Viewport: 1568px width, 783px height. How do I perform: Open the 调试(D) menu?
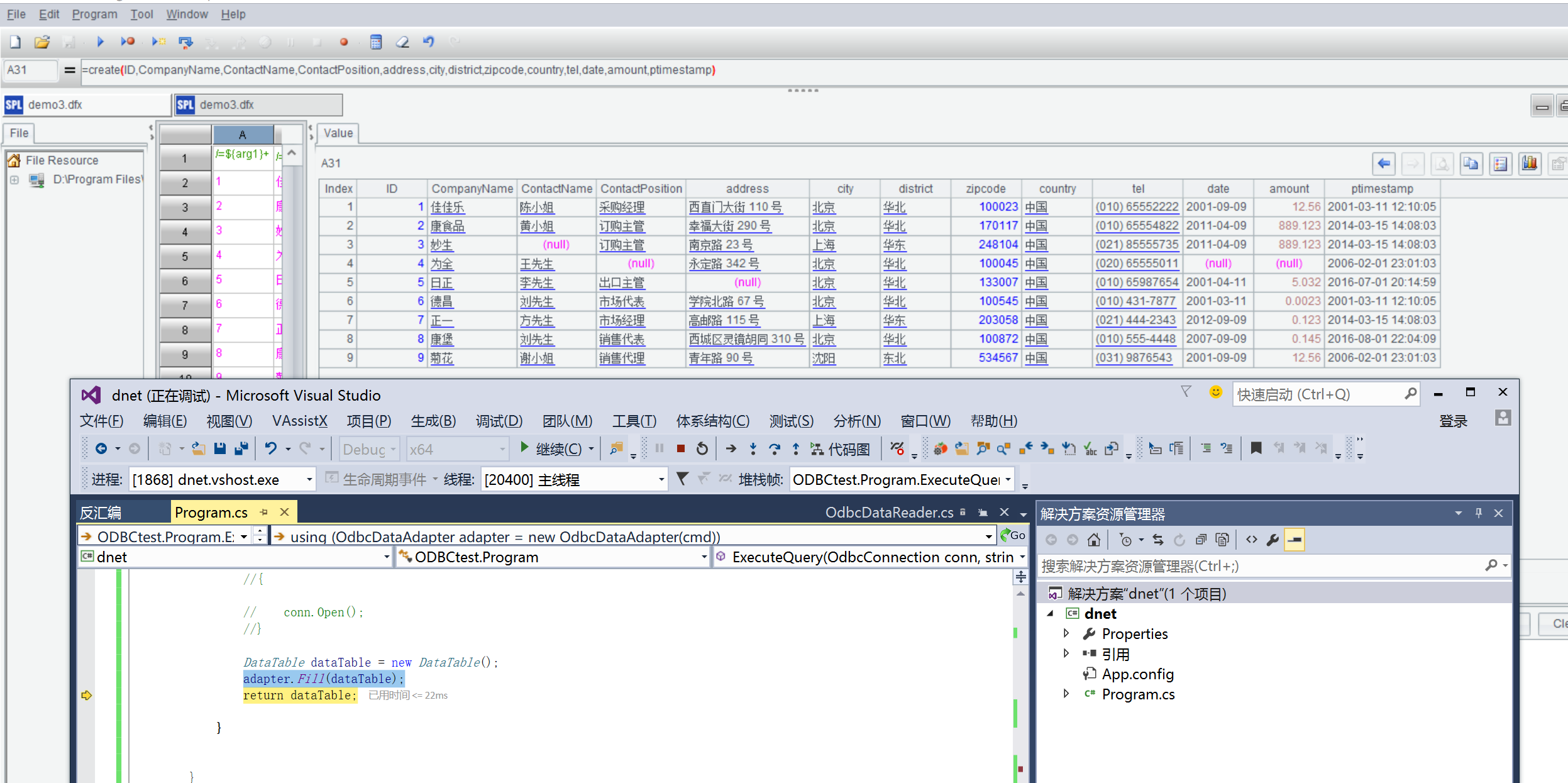pos(499,421)
